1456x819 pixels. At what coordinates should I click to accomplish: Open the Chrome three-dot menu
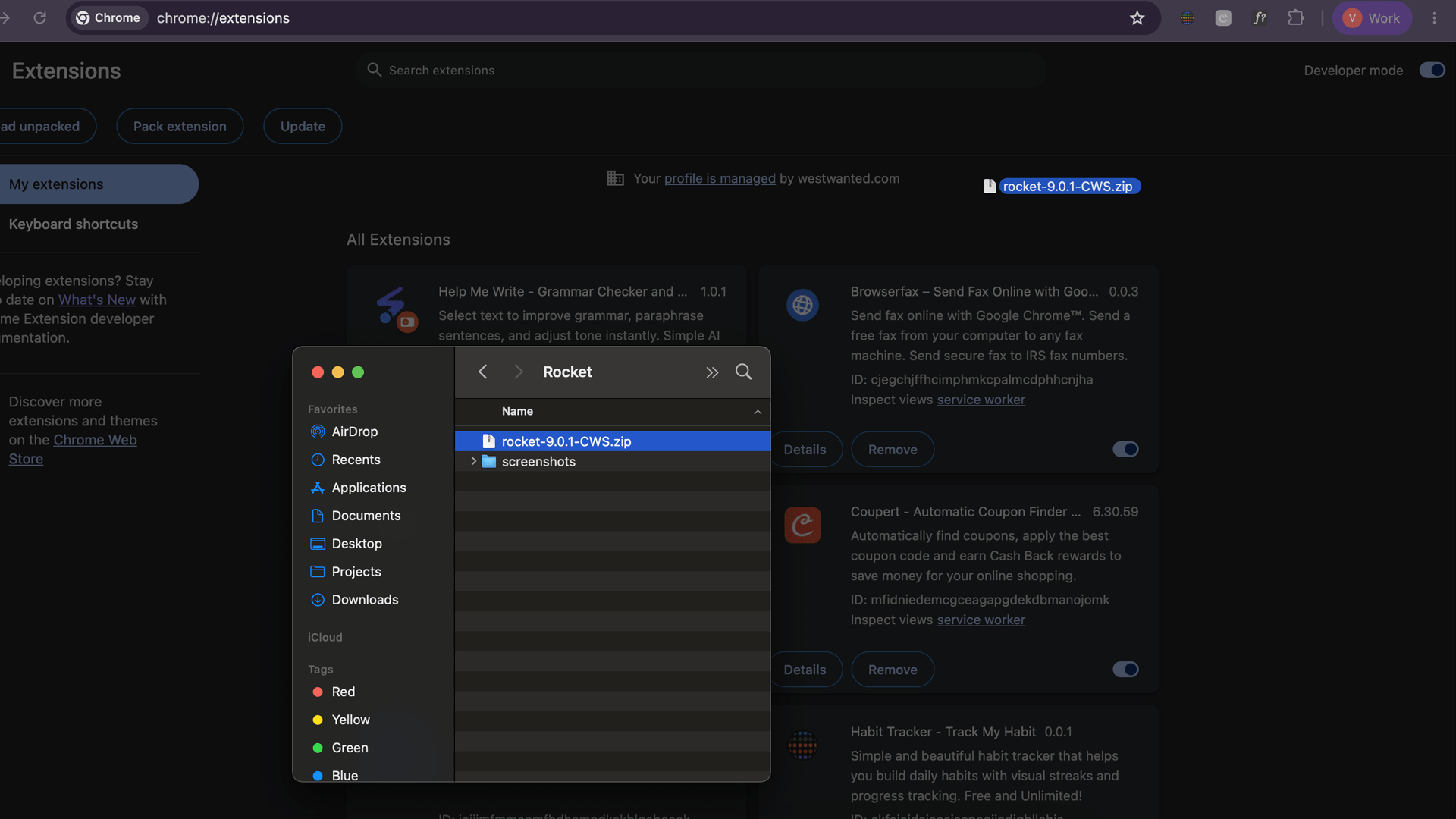[1434, 18]
